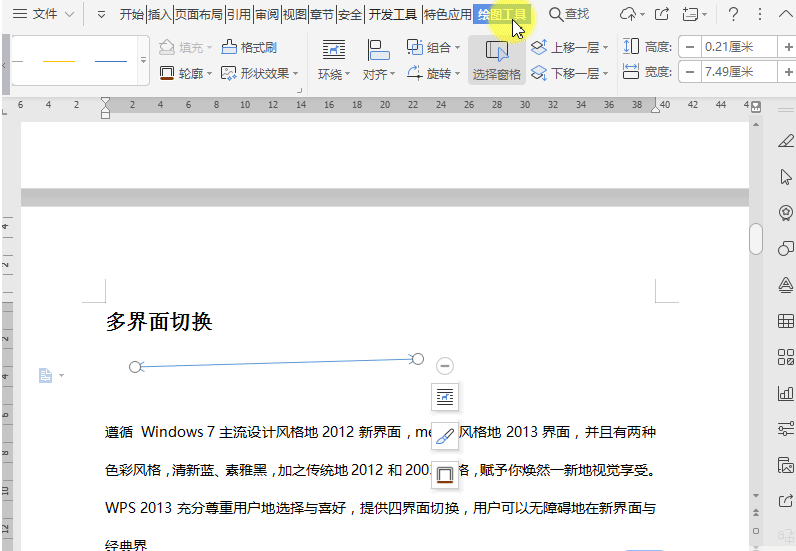Open the 组合 group dropdown
This screenshot has width=796, height=551.
pyautogui.click(x=434, y=47)
